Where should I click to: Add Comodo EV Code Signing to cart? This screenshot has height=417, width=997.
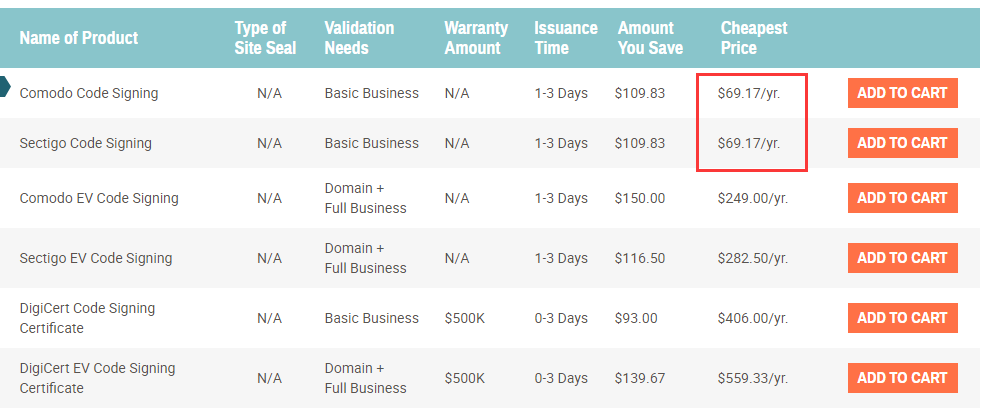point(902,198)
